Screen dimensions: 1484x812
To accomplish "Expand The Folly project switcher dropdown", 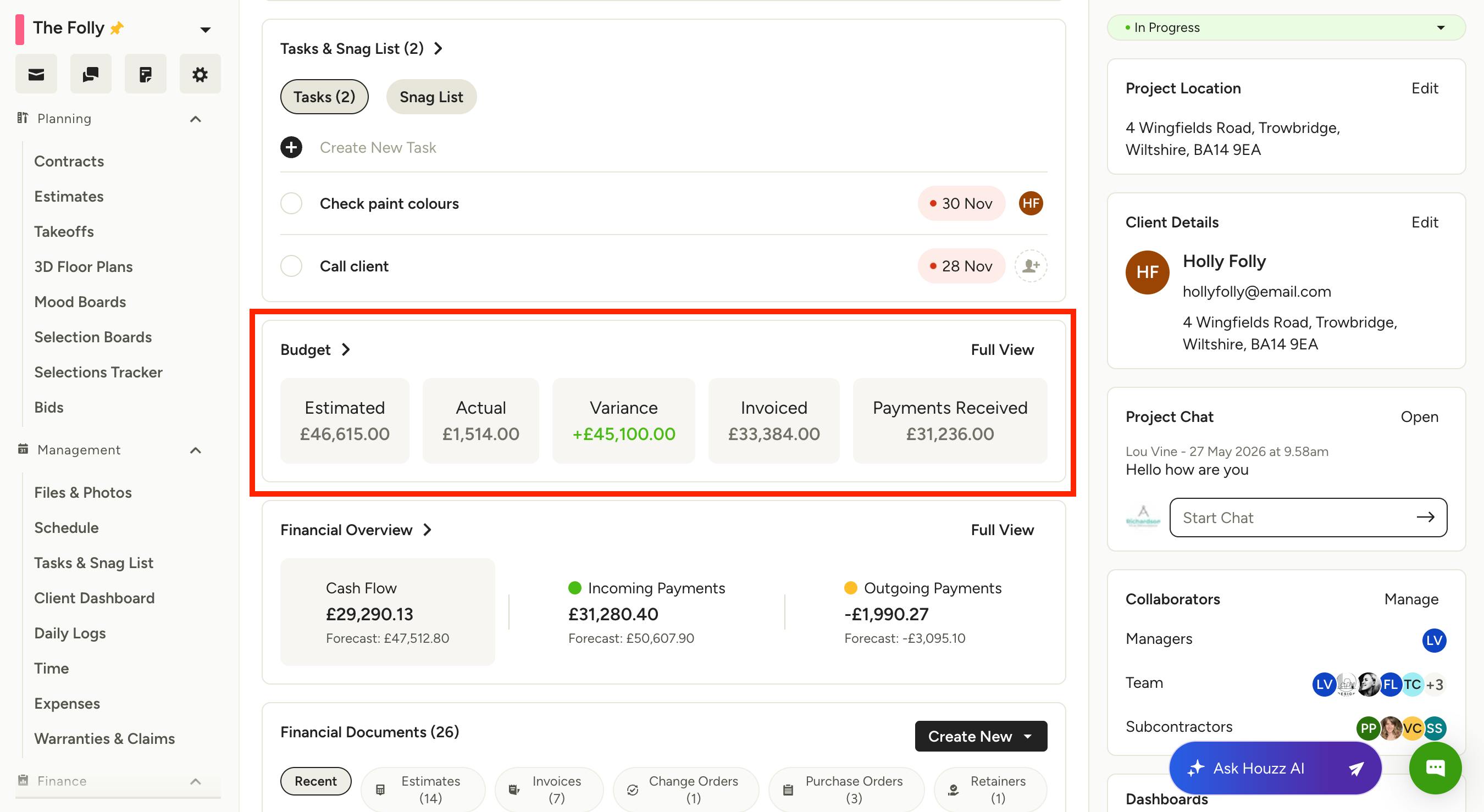I will 205,29.
